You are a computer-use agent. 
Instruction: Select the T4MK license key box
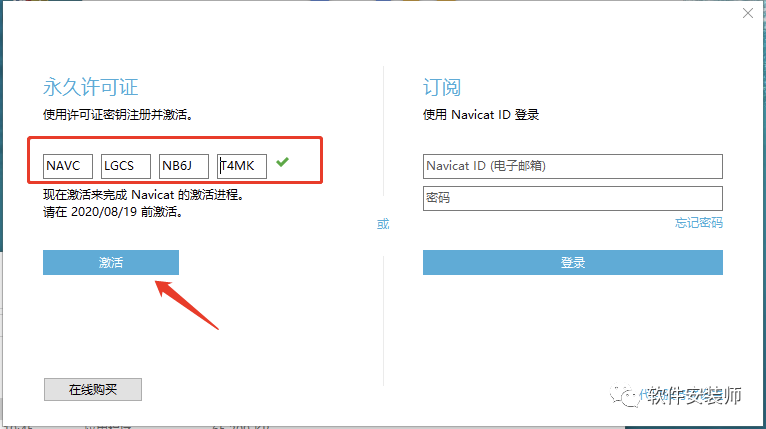(242, 167)
